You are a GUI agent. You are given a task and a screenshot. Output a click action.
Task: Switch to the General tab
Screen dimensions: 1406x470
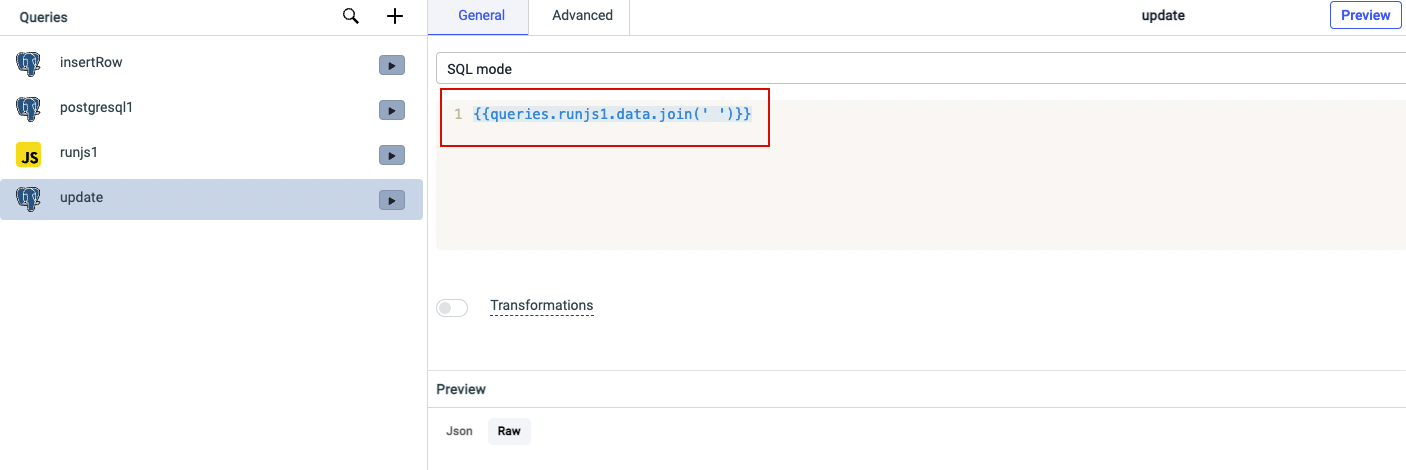point(481,16)
